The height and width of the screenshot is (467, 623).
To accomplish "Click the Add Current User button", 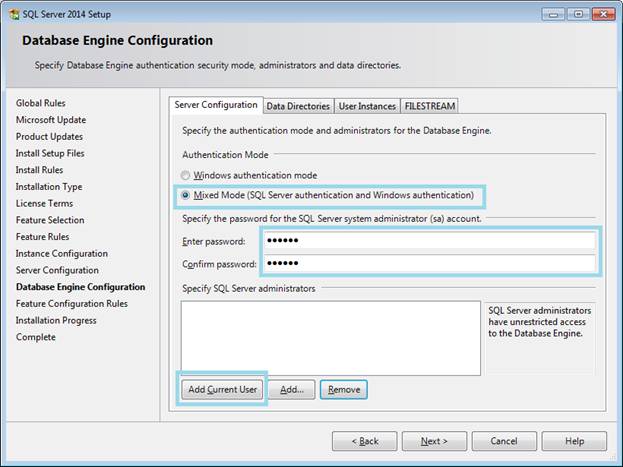I will (x=222, y=389).
